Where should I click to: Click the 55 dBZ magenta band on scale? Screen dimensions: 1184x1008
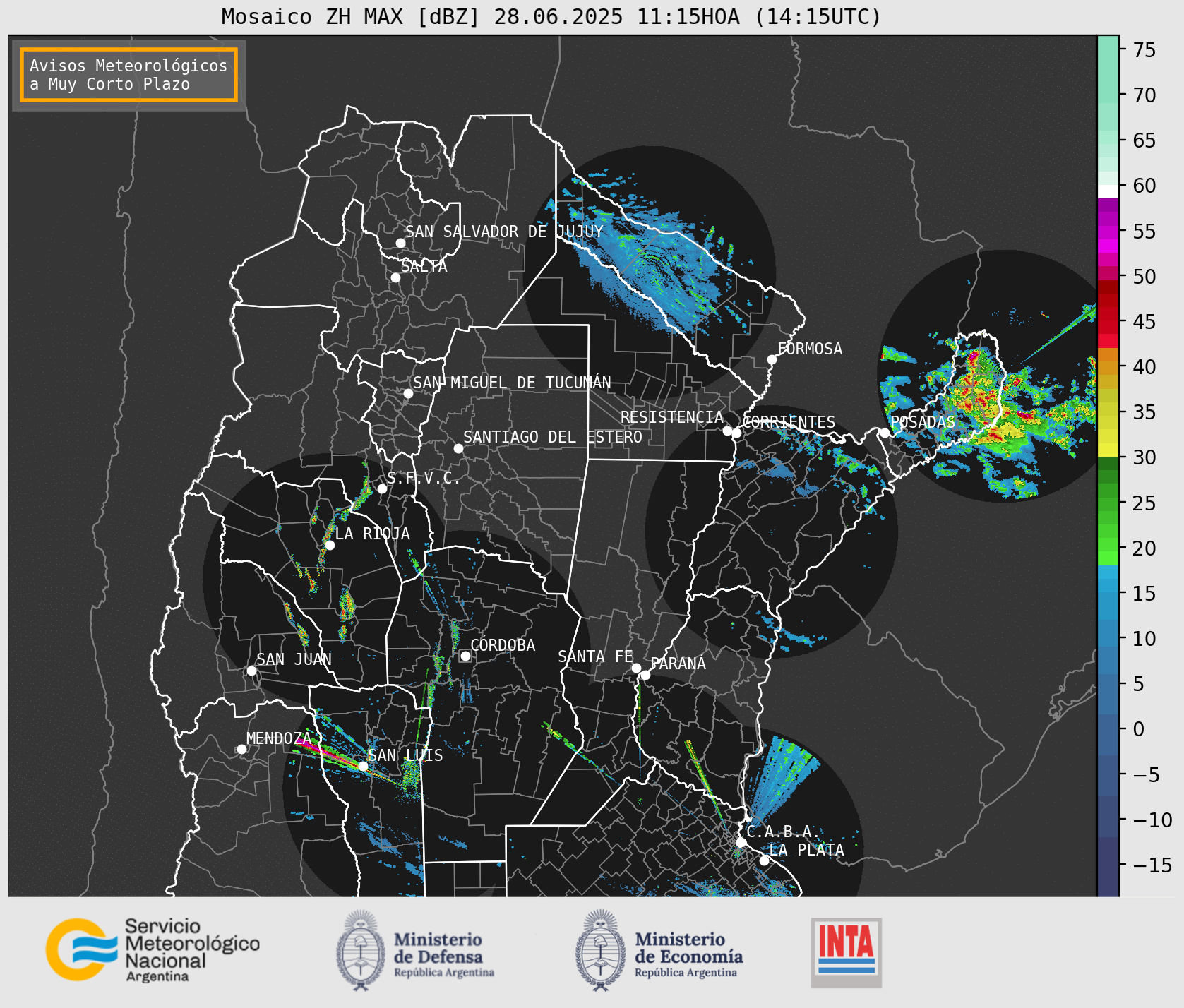click(x=1108, y=232)
